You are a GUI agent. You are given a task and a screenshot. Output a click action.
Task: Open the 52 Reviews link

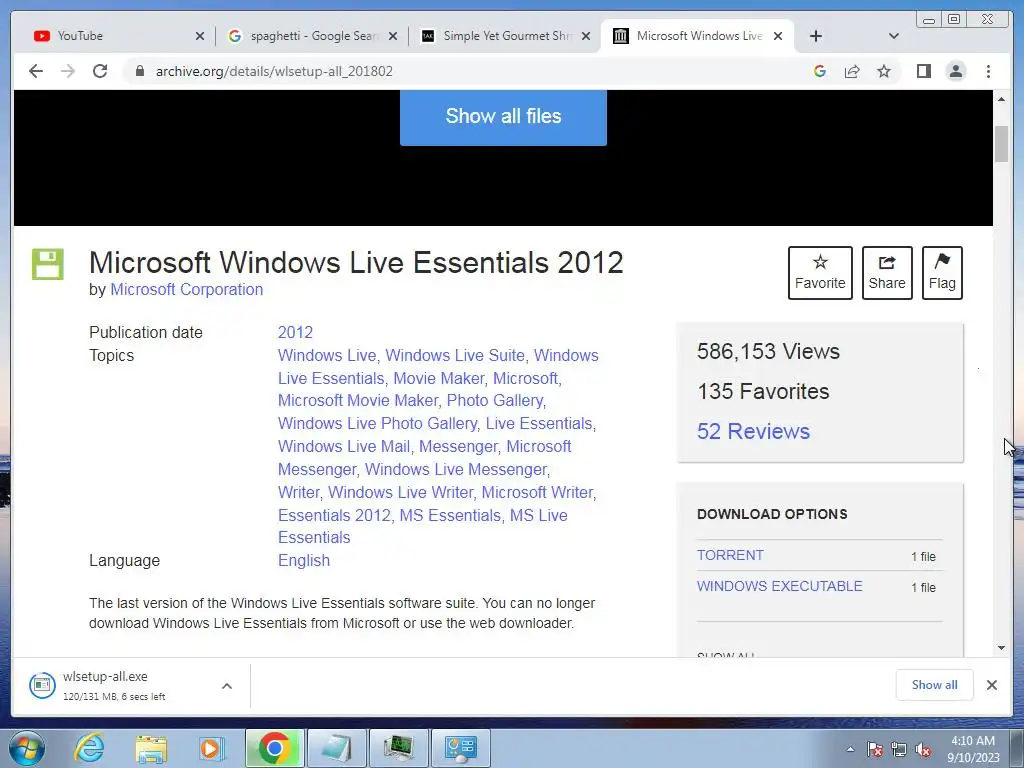pyautogui.click(x=753, y=431)
